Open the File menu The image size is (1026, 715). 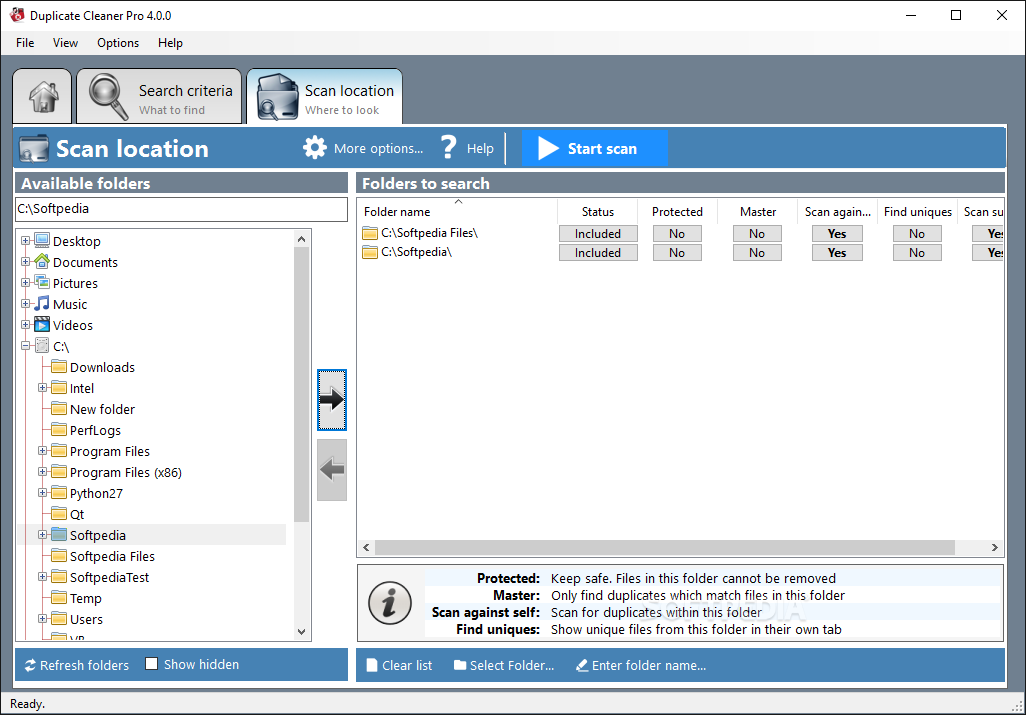25,43
